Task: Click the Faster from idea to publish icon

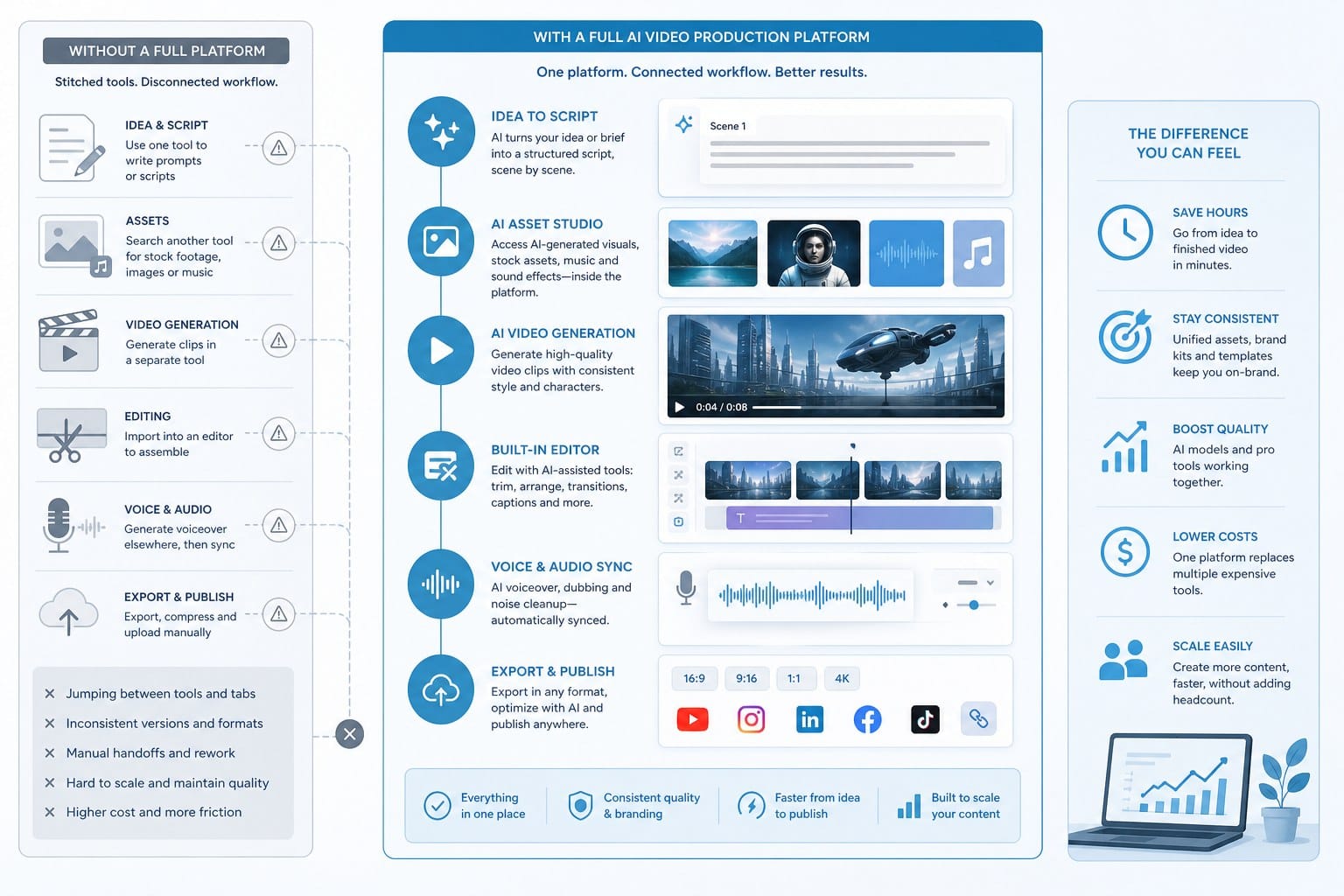Action: [751, 805]
